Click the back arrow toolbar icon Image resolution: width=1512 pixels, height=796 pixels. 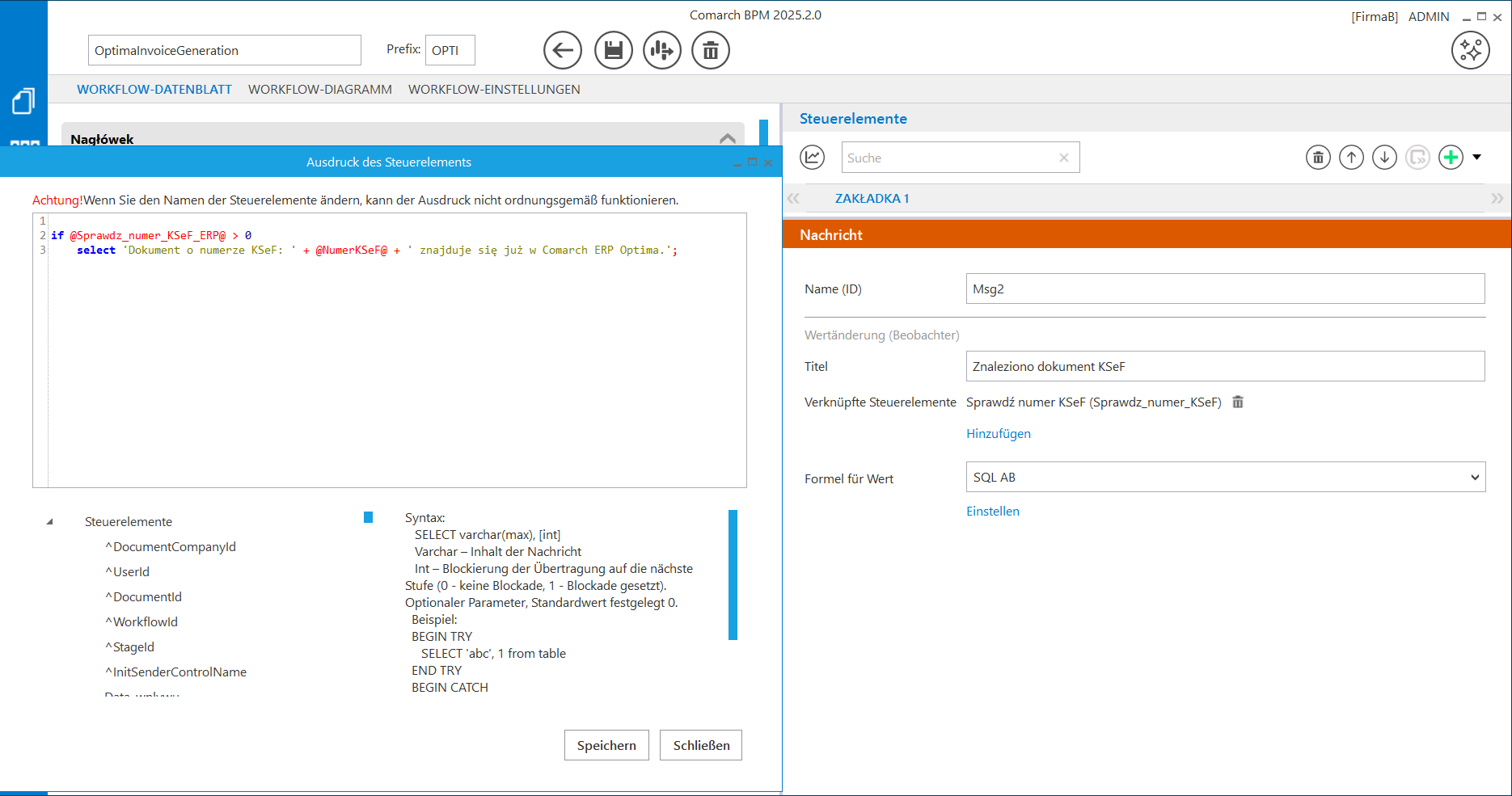(563, 50)
